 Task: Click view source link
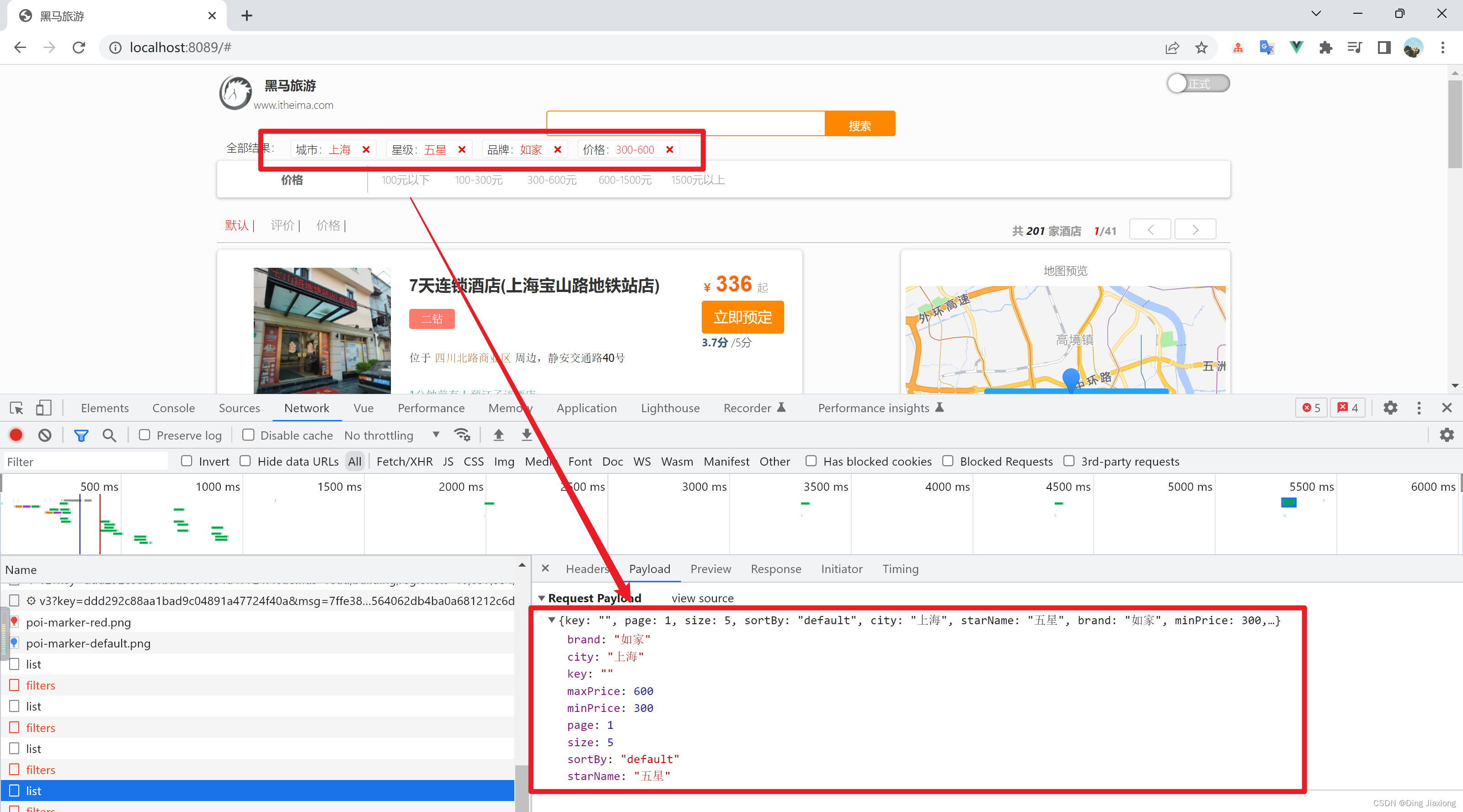703,598
